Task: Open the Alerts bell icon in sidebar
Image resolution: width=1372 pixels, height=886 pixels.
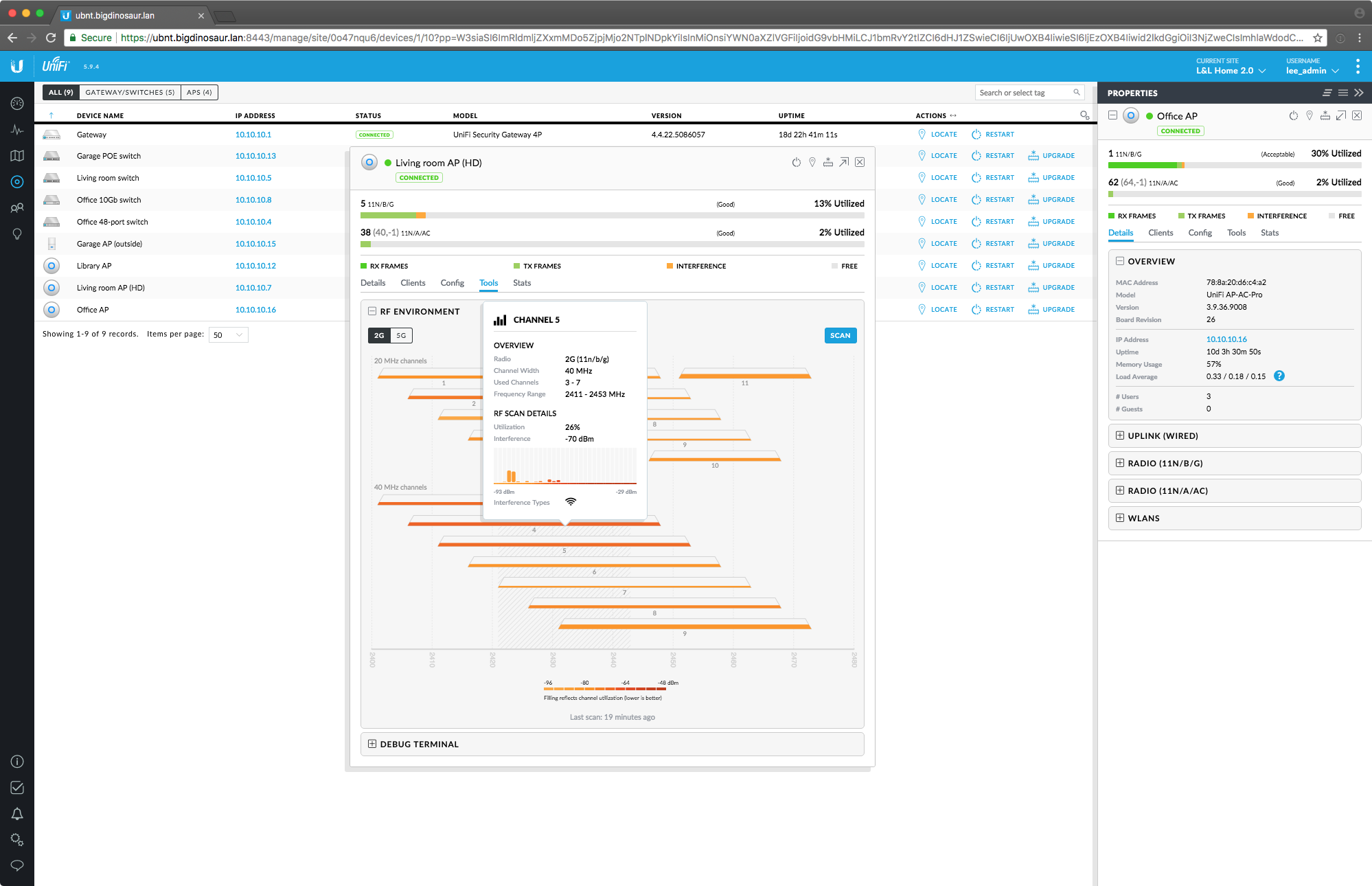Action: click(17, 814)
